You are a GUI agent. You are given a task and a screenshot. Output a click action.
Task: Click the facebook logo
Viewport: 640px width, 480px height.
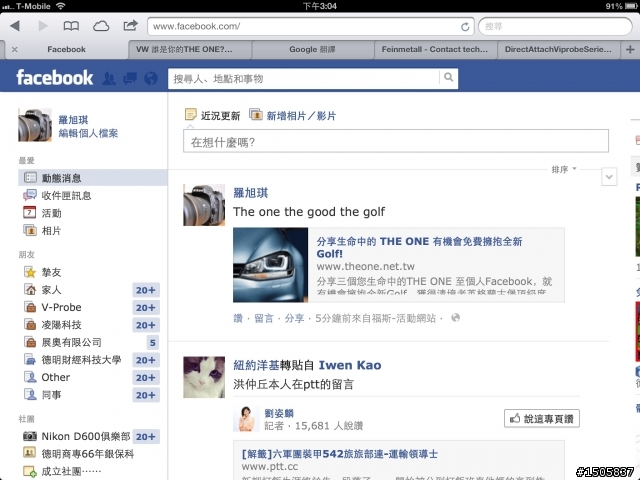click(55, 78)
